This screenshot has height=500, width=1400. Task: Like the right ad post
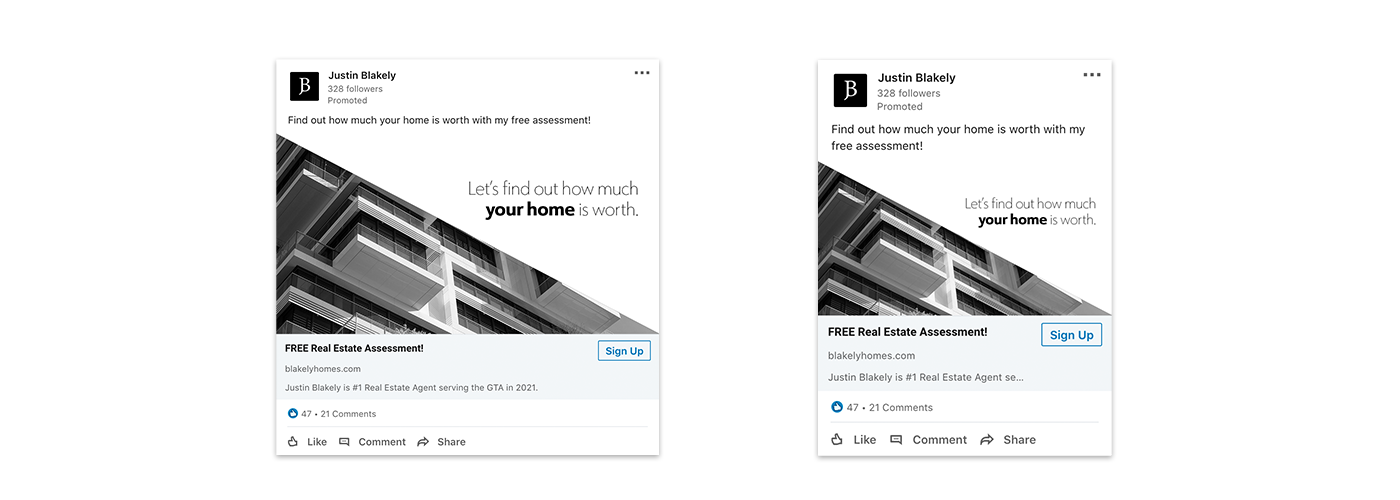coord(853,439)
